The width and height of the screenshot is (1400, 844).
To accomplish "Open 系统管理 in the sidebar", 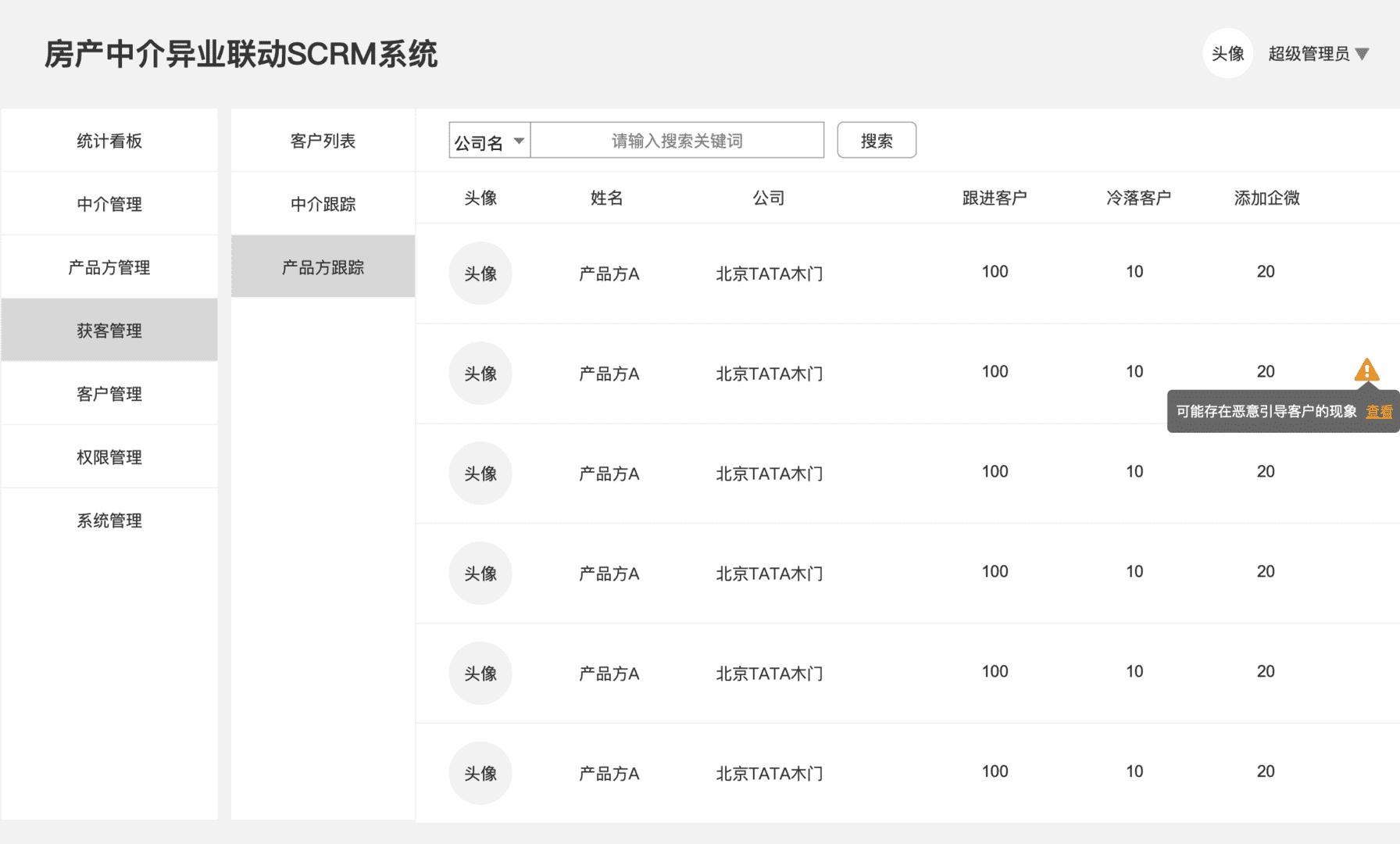I will click(109, 520).
